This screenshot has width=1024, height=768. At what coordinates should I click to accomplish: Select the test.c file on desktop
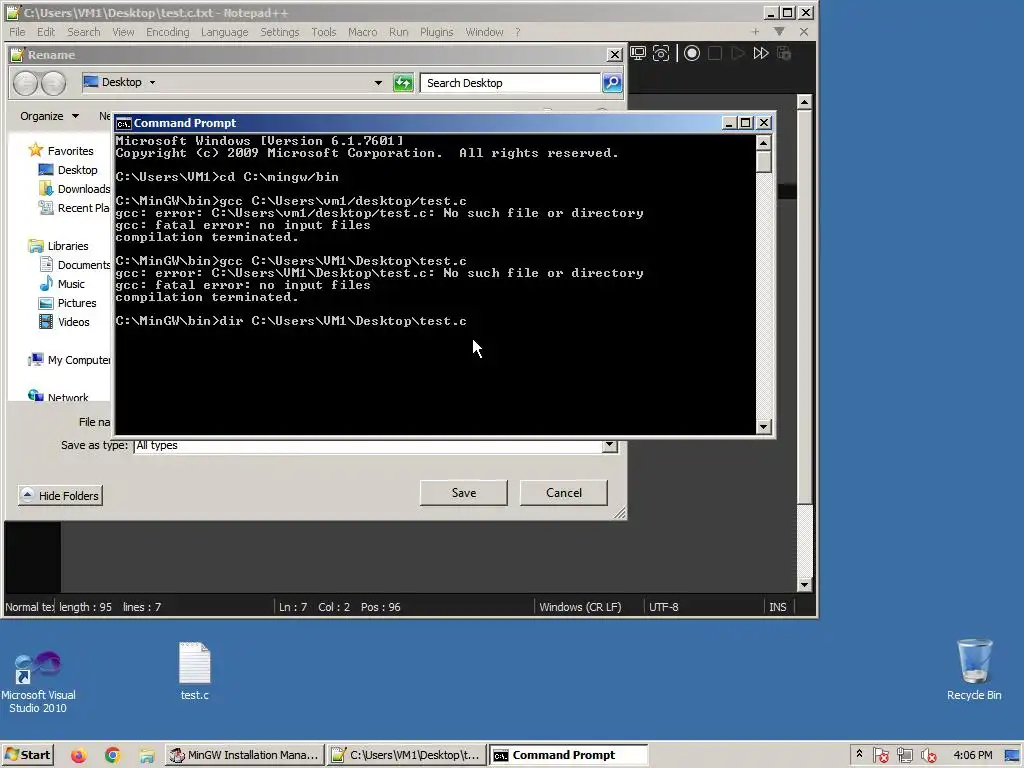pyautogui.click(x=195, y=671)
